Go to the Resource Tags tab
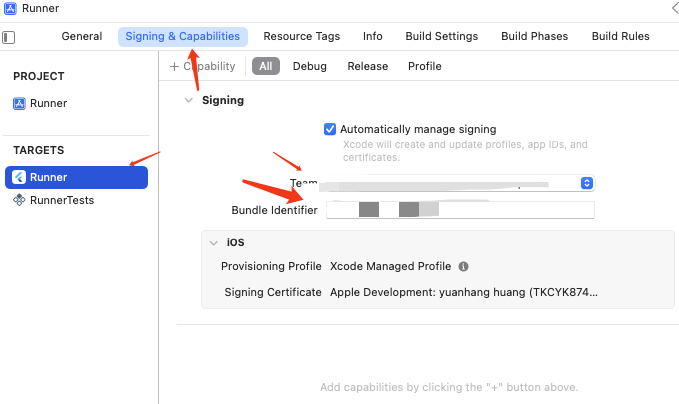This screenshot has width=679, height=404. click(301, 36)
